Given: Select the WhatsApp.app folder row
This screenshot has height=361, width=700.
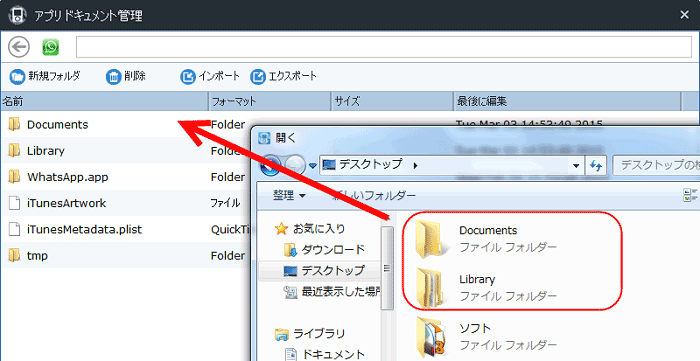Looking at the screenshot, I should tap(125, 177).
